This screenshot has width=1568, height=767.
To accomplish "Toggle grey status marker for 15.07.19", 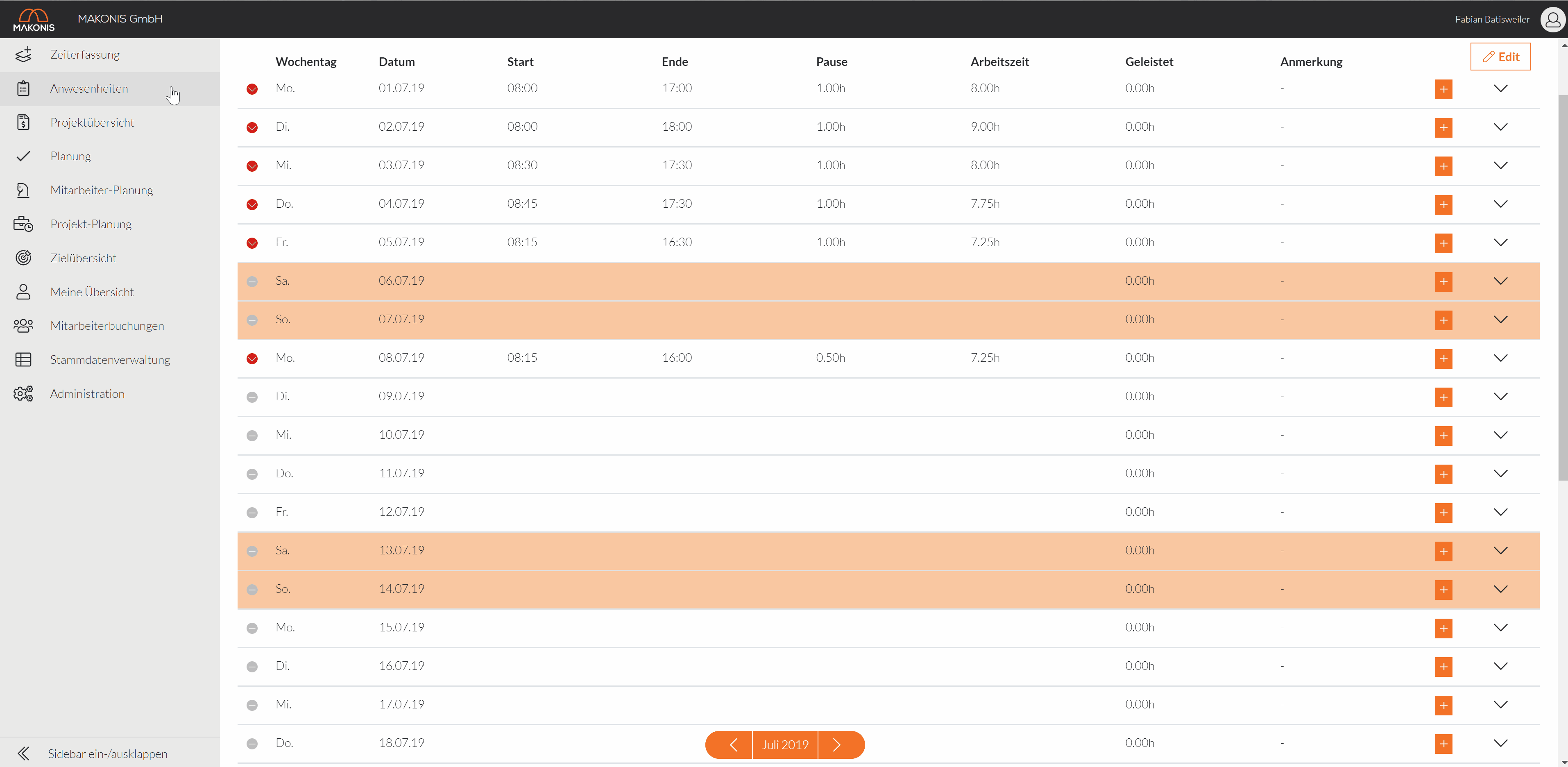I will coord(252,628).
